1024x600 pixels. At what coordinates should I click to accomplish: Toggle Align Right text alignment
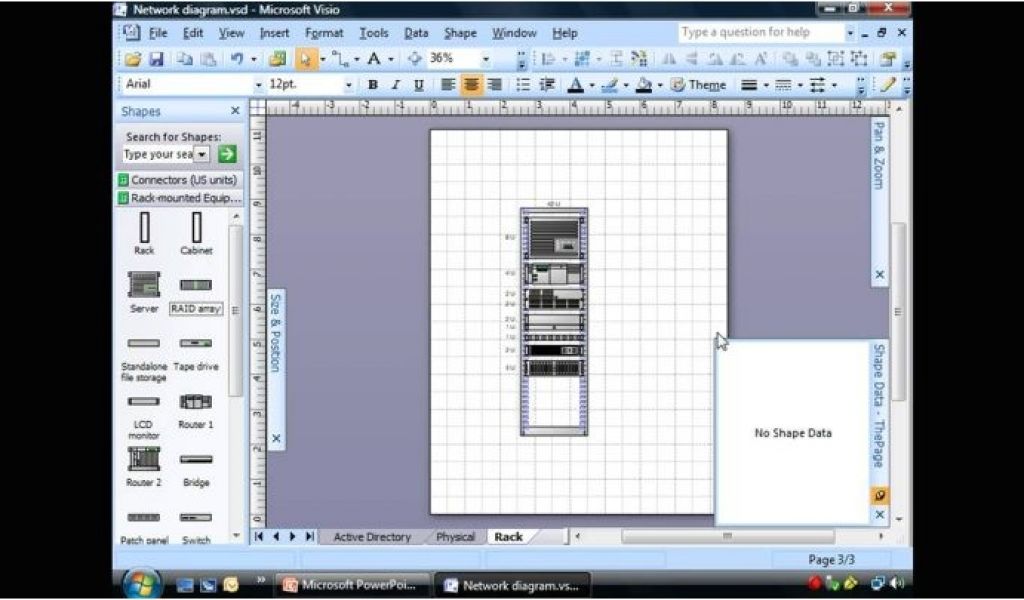point(495,84)
